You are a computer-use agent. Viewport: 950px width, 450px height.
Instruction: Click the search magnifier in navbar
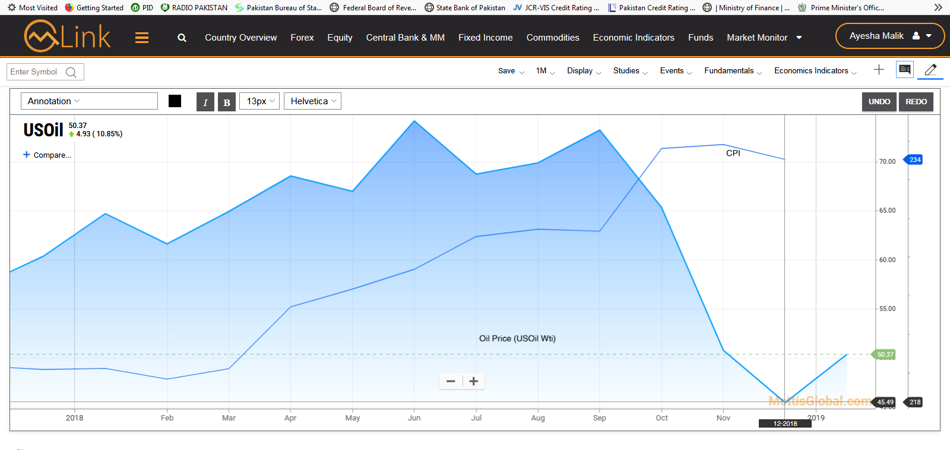(182, 38)
